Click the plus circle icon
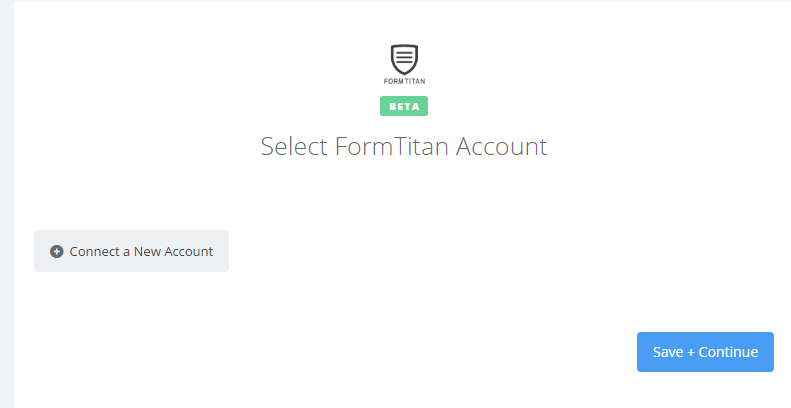This screenshot has width=791, height=408. click(x=56, y=251)
